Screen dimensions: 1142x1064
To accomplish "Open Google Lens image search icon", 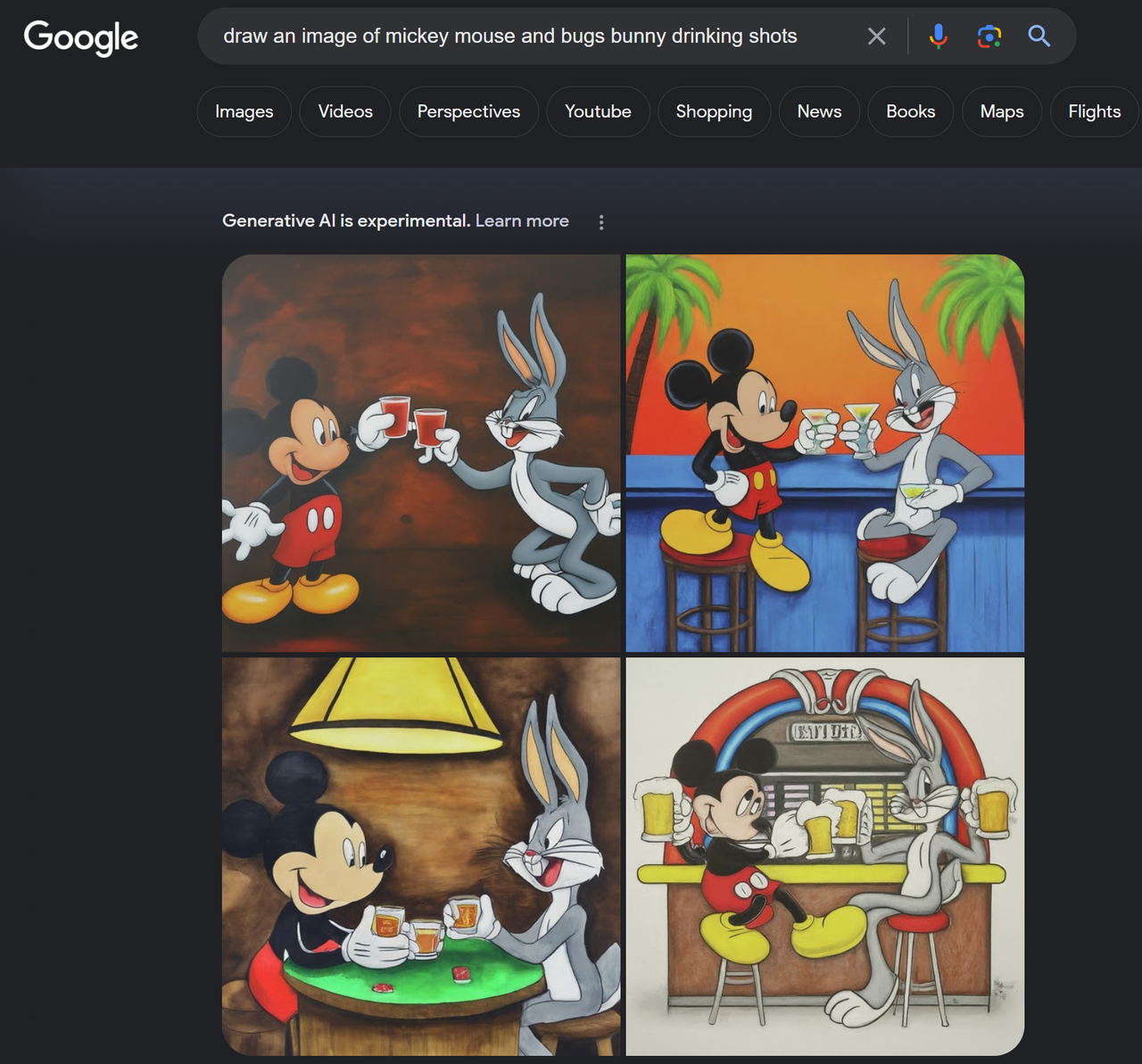I will [989, 37].
